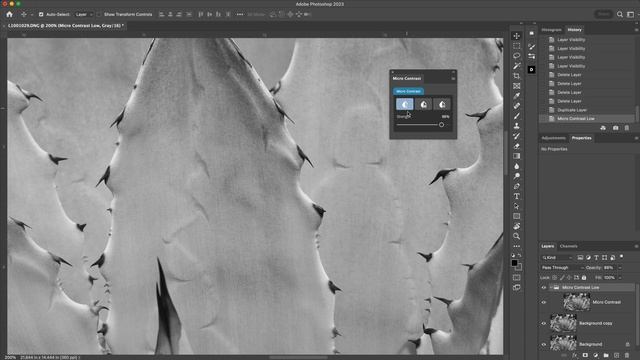Select the Clone Stamp tool

point(517,126)
